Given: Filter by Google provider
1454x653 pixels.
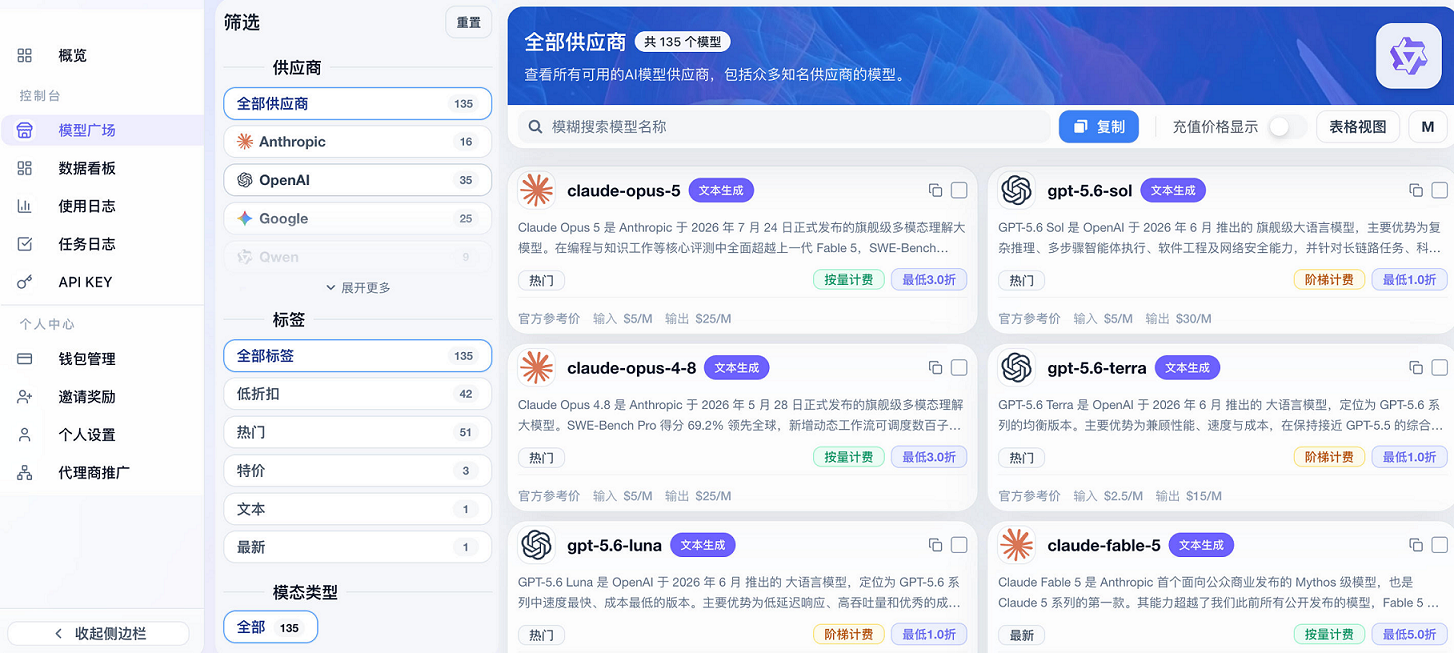Looking at the screenshot, I should 357,218.
